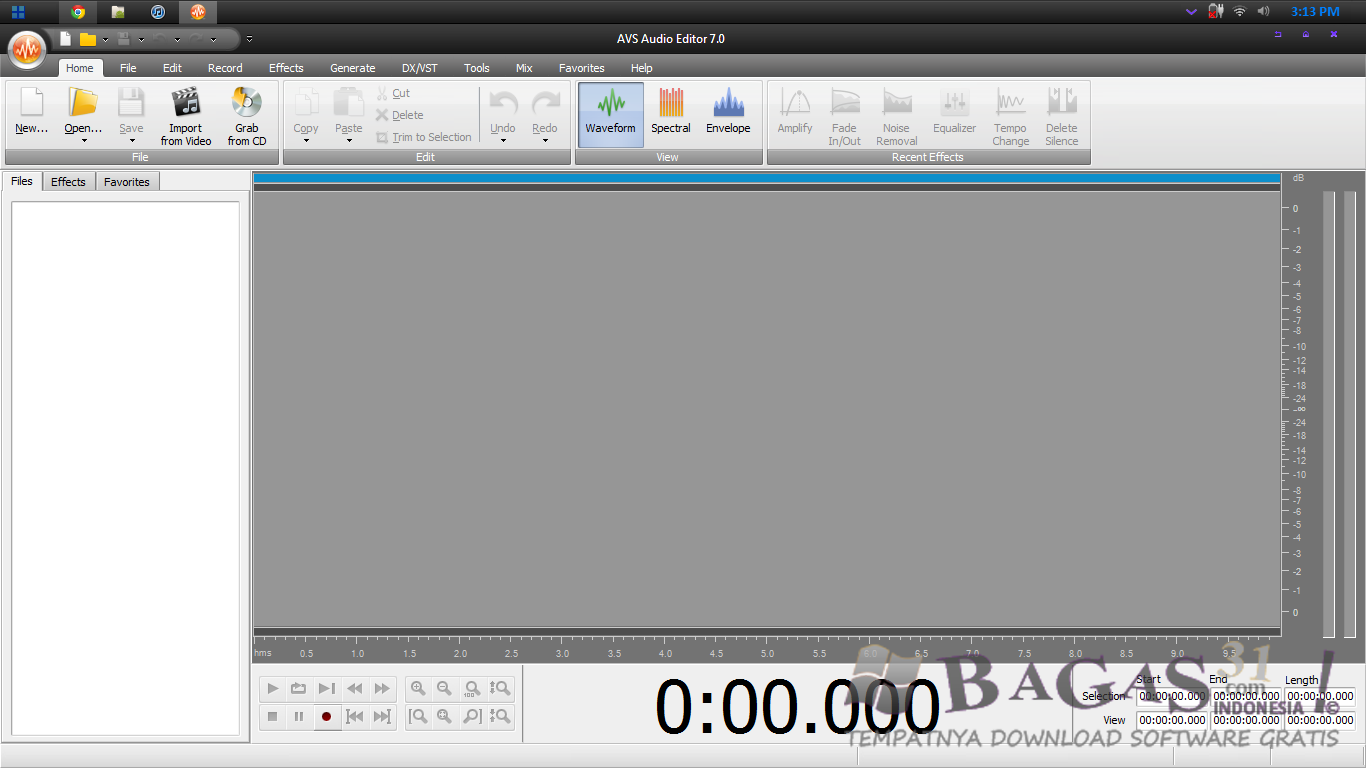Click the Windows Start button
This screenshot has height=768, width=1366.
(x=18, y=12)
